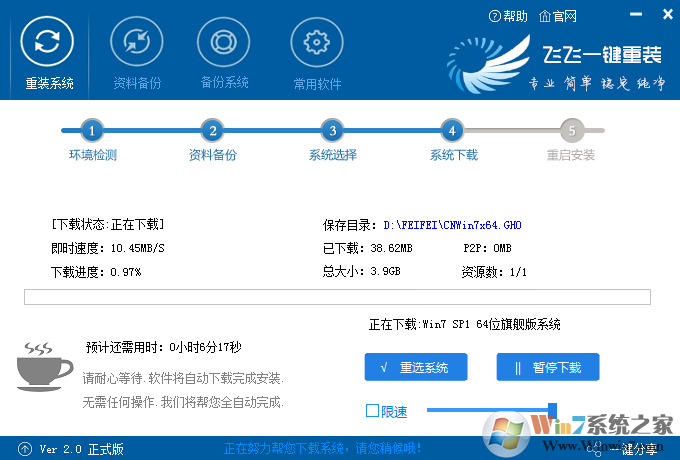Select step 1 环境检测 circle
680x460 pixels.
(92, 130)
